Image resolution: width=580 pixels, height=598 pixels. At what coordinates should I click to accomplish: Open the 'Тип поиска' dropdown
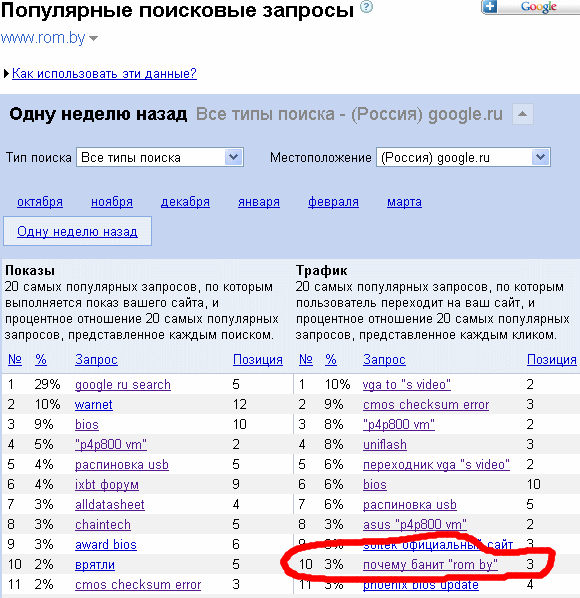click(x=160, y=158)
